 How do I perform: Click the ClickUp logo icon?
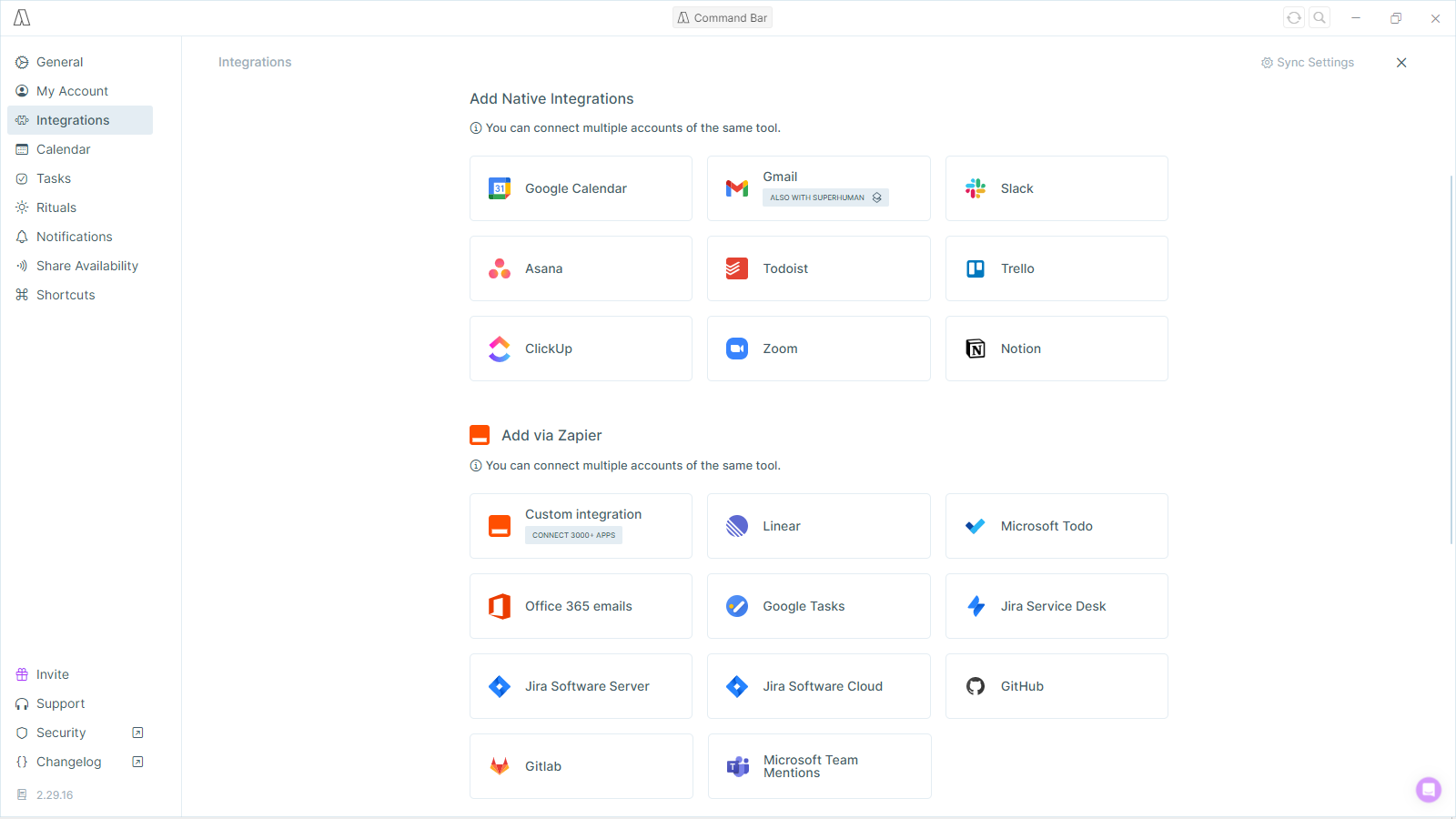(500, 349)
